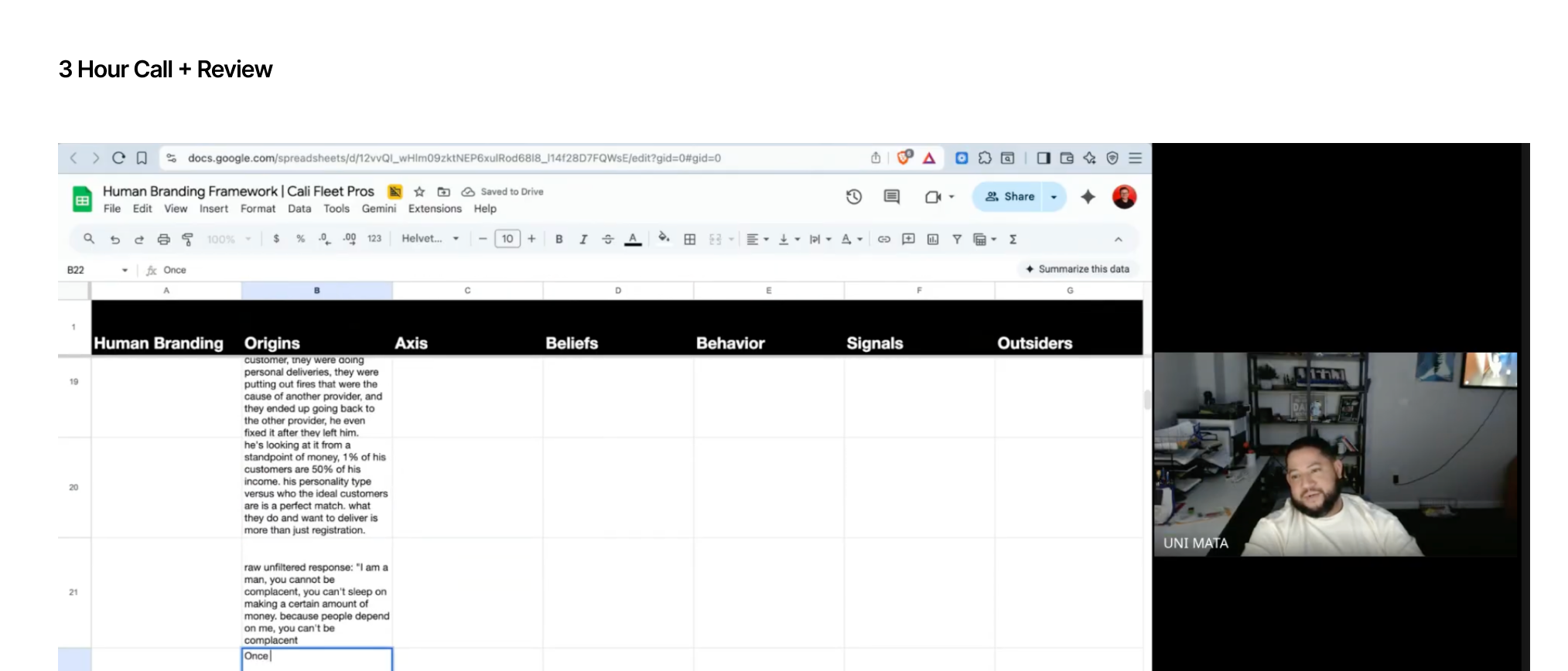This screenshot has width=1568, height=671.
Task: Click the font size field
Action: point(507,239)
